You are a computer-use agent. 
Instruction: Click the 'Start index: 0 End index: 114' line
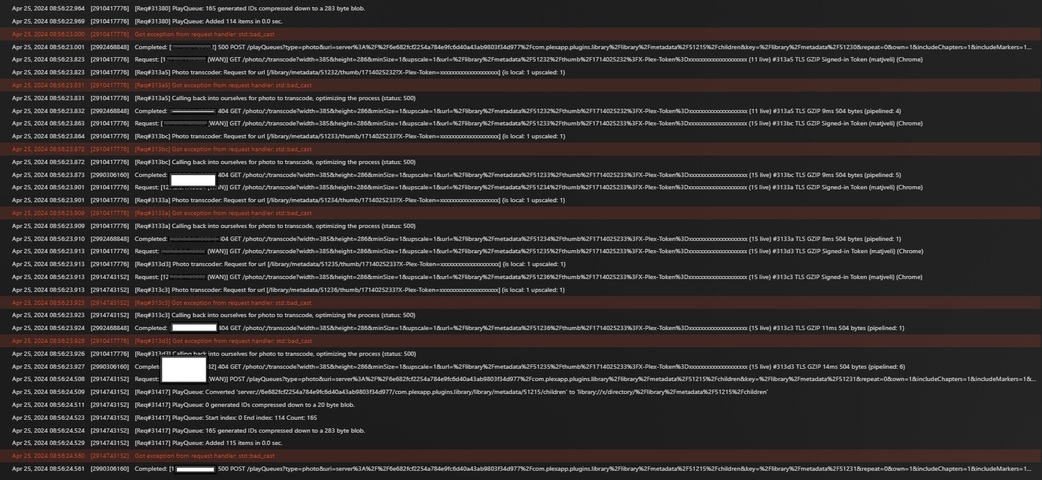click(521, 418)
